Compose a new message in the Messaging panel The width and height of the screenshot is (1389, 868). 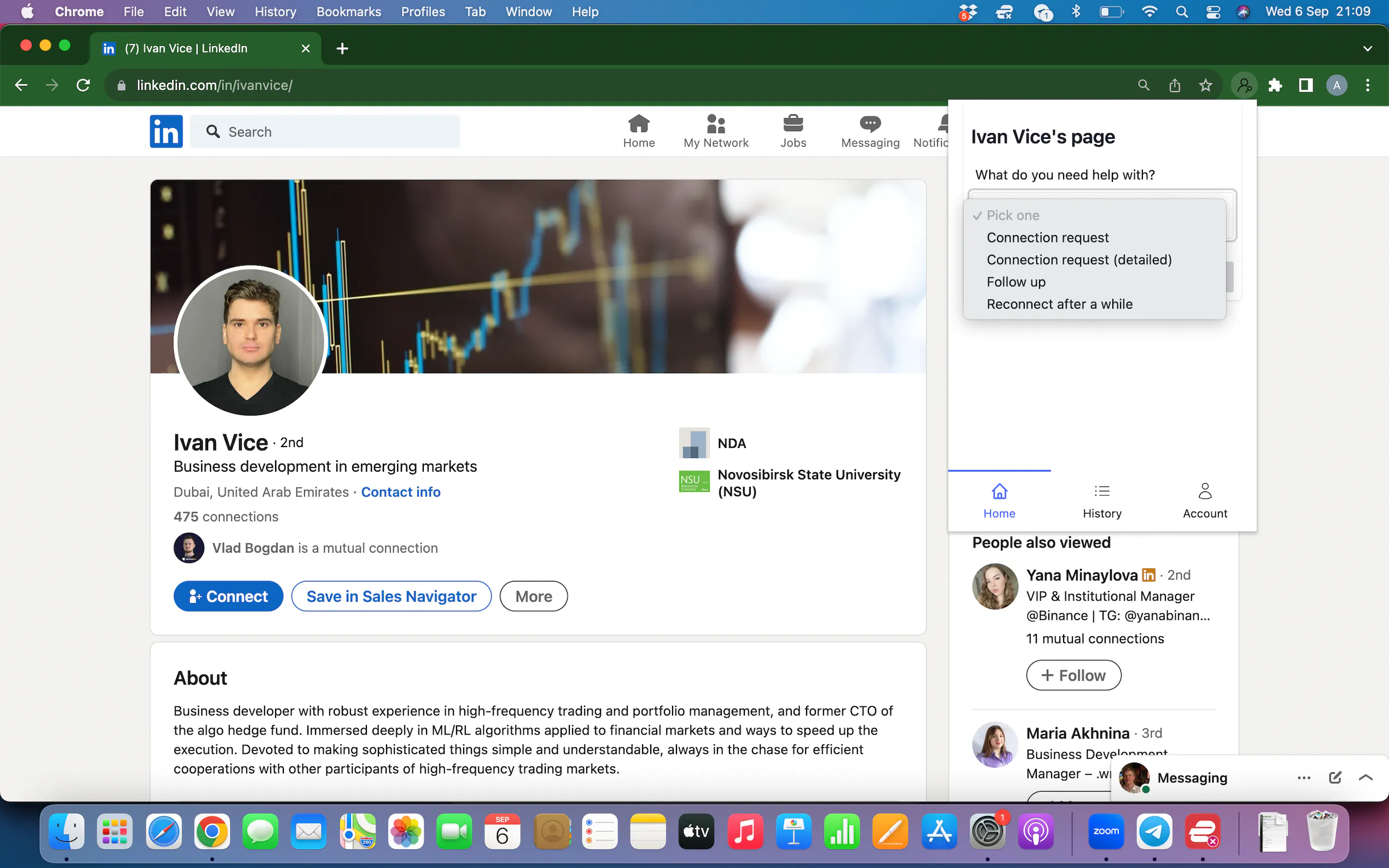click(x=1334, y=777)
